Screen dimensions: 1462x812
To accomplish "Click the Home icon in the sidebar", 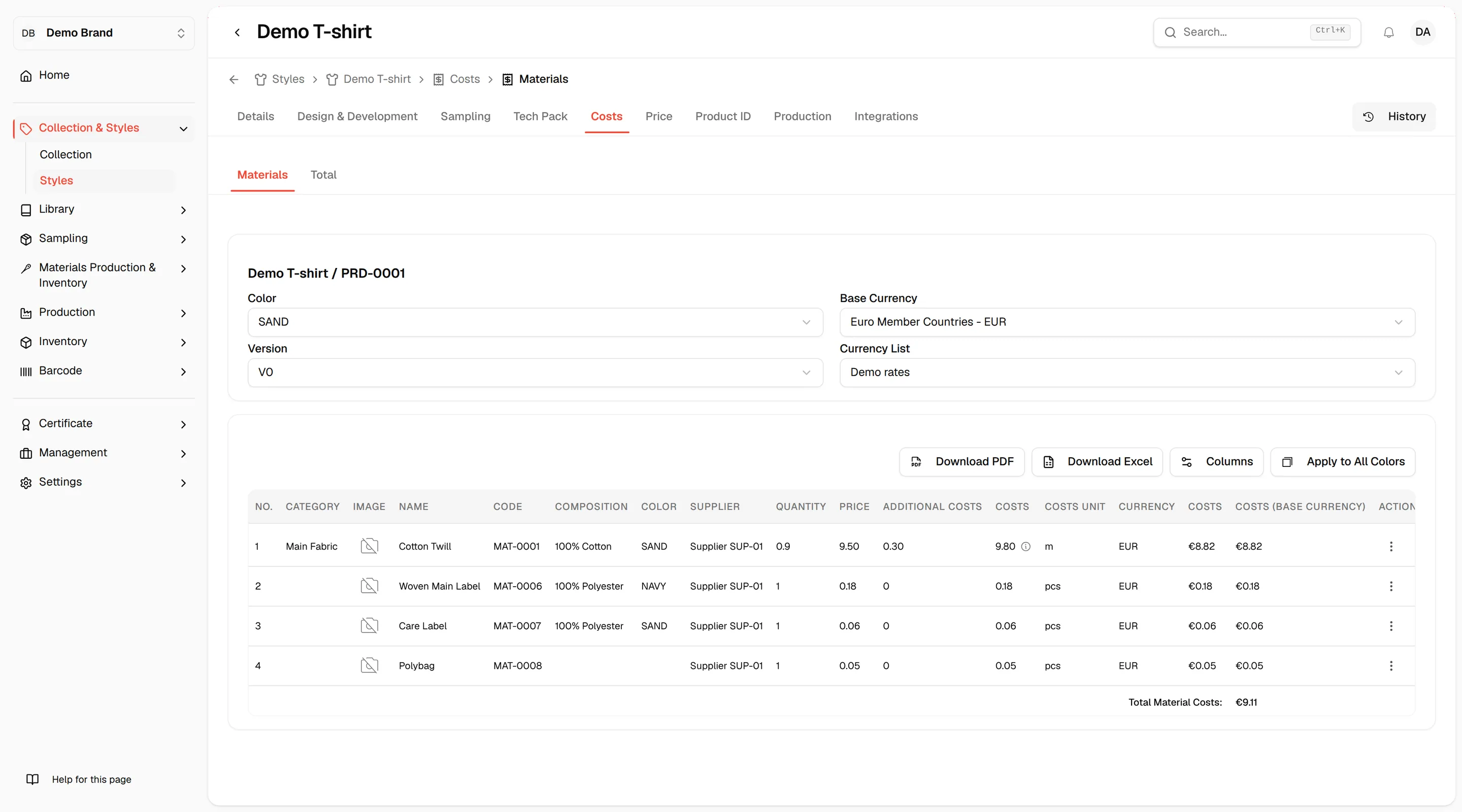I will point(25,76).
